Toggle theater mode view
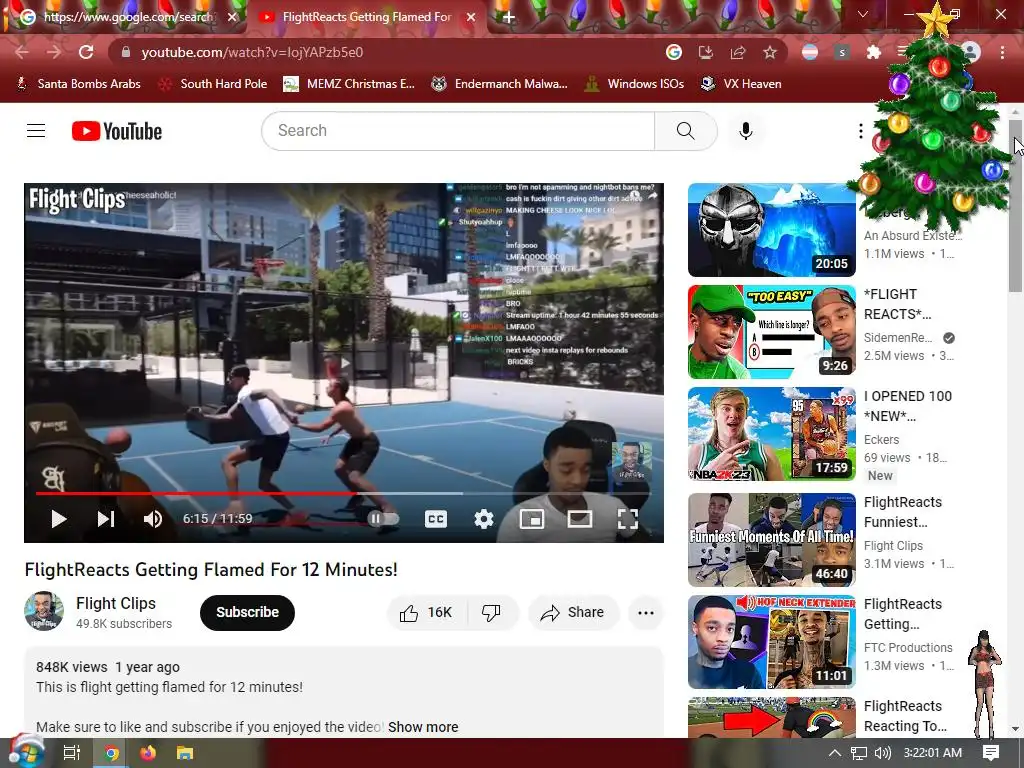This screenshot has width=1024, height=768. [580, 519]
